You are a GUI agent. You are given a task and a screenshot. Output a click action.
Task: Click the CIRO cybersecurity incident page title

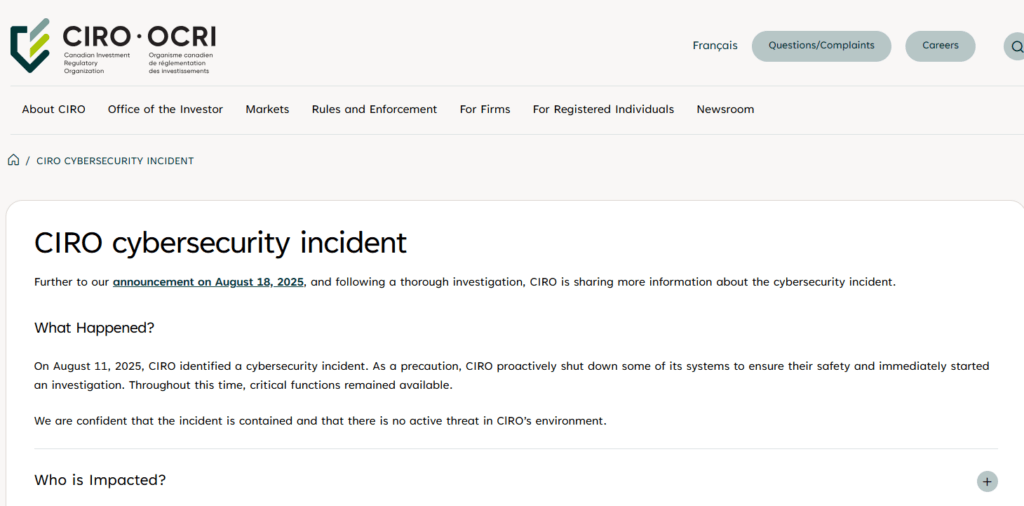(220, 243)
